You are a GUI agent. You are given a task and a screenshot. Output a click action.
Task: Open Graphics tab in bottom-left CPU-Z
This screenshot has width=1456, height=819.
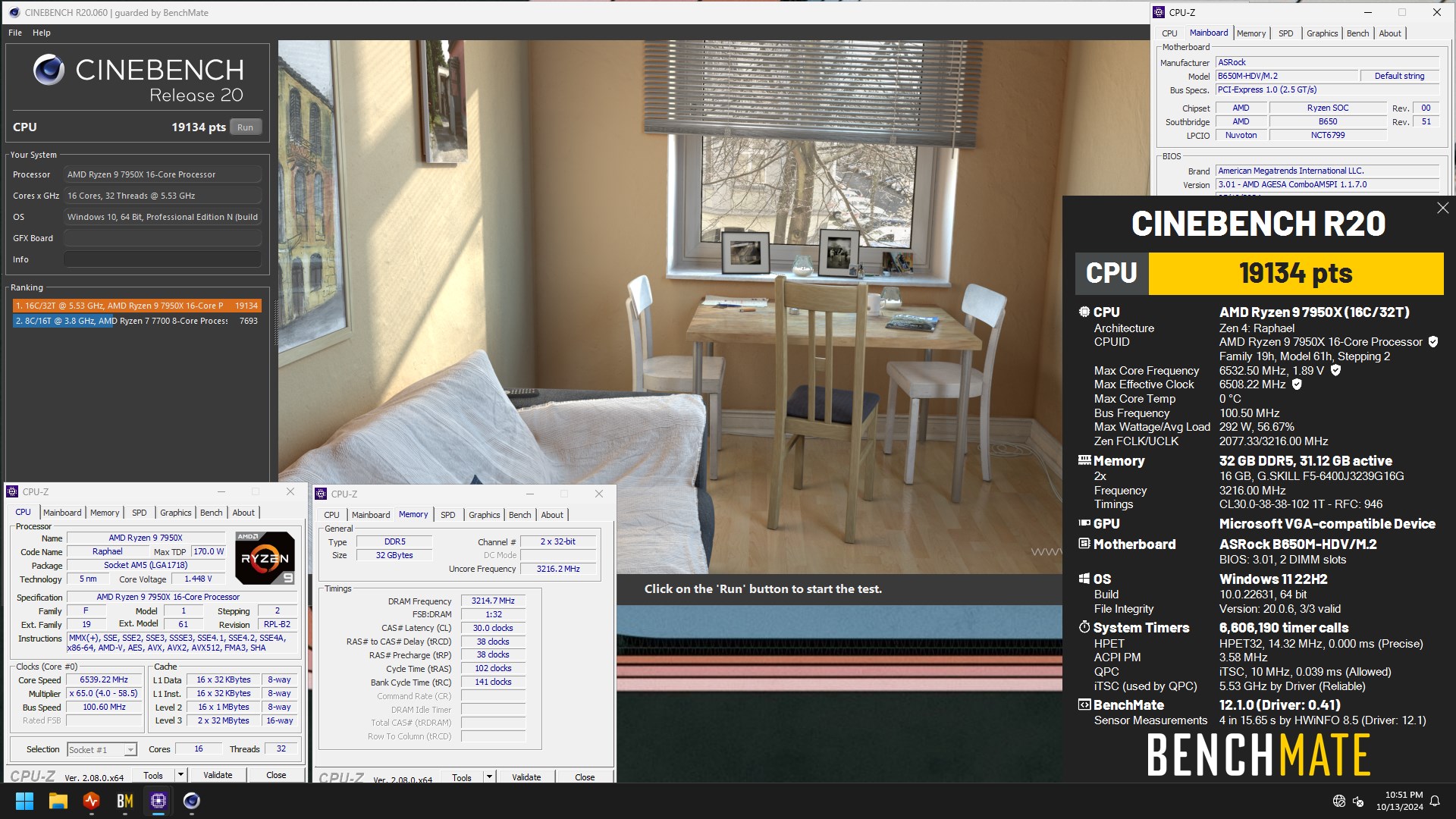tap(176, 513)
